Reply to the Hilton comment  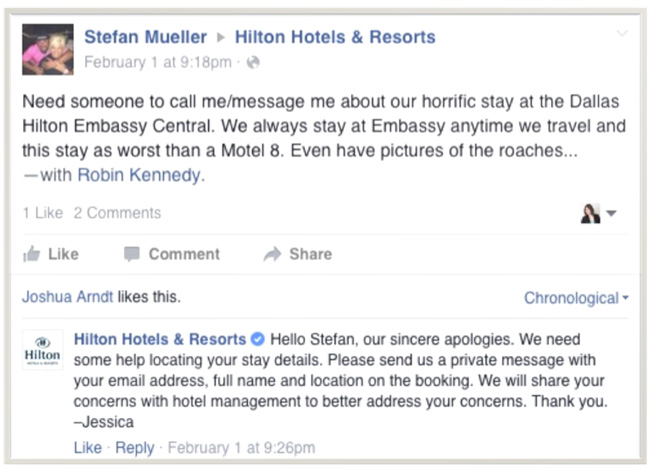[135, 447]
